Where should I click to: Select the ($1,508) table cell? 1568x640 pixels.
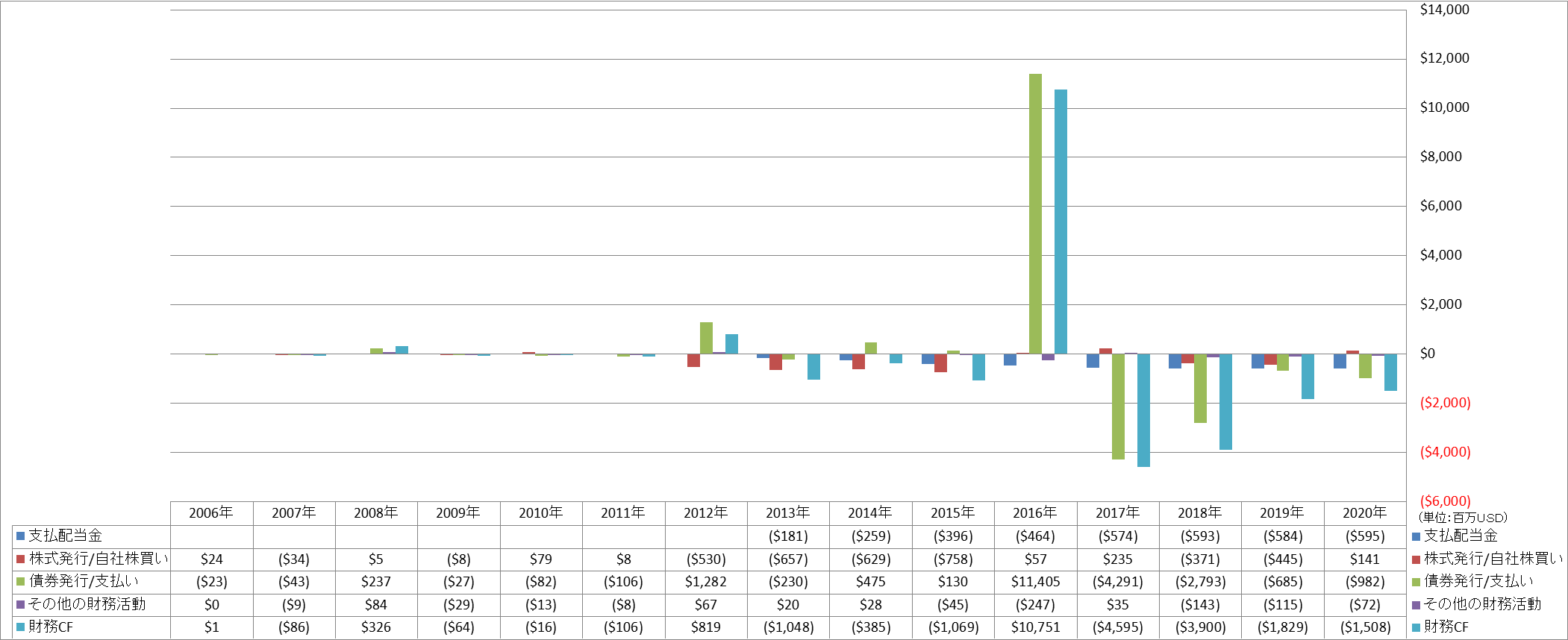pyautogui.click(x=1365, y=627)
